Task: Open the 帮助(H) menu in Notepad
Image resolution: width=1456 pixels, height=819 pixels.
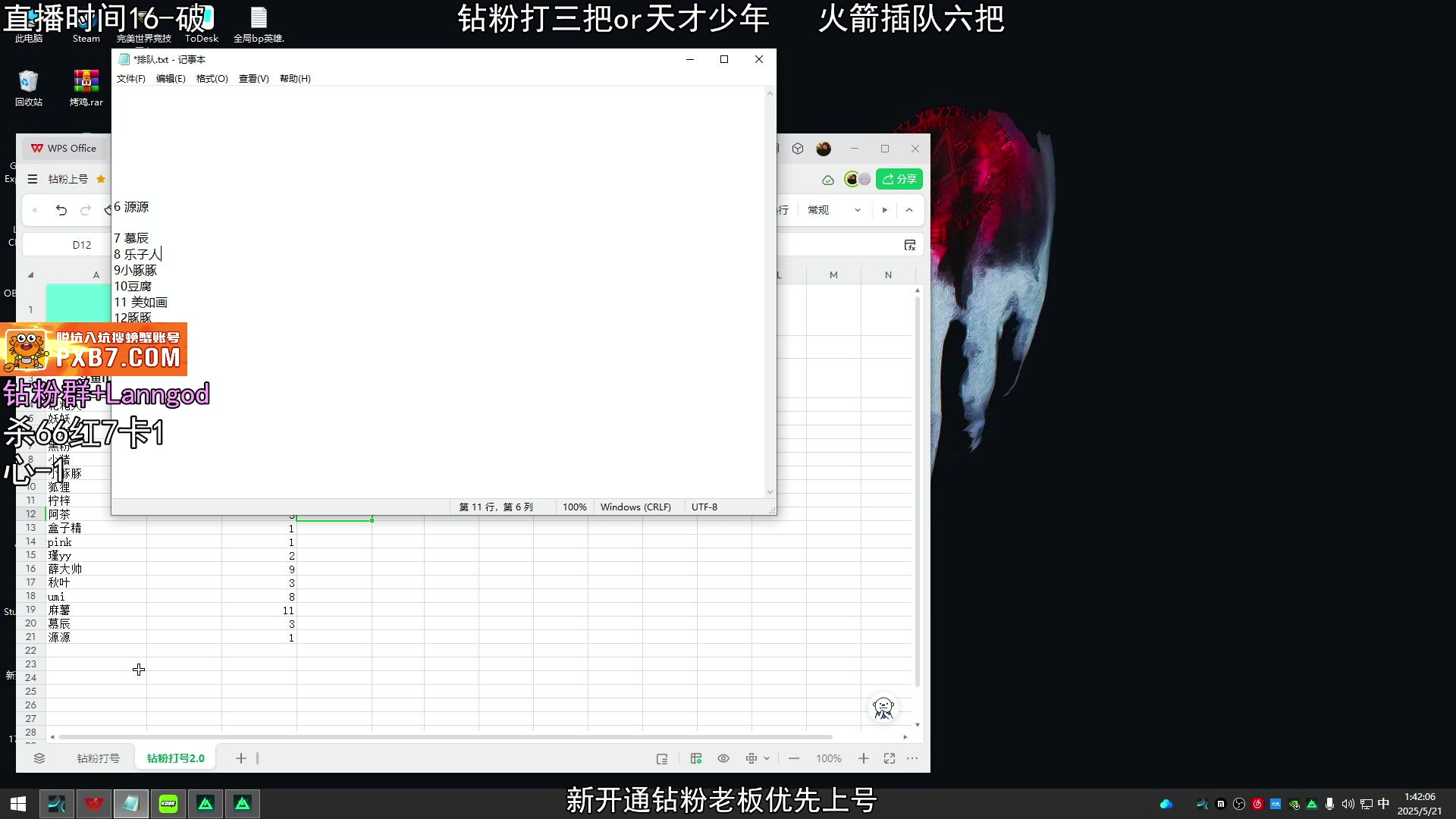Action: click(x=295, y=79)
